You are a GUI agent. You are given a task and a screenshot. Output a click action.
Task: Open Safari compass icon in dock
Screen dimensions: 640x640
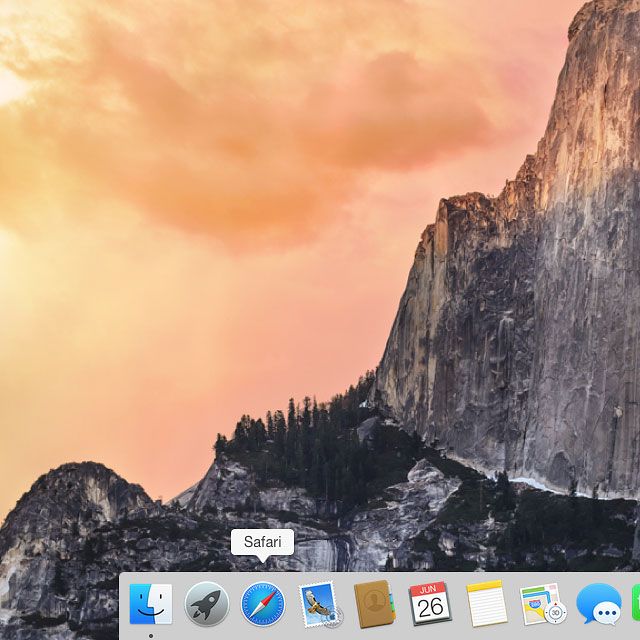tap(263, 604)
